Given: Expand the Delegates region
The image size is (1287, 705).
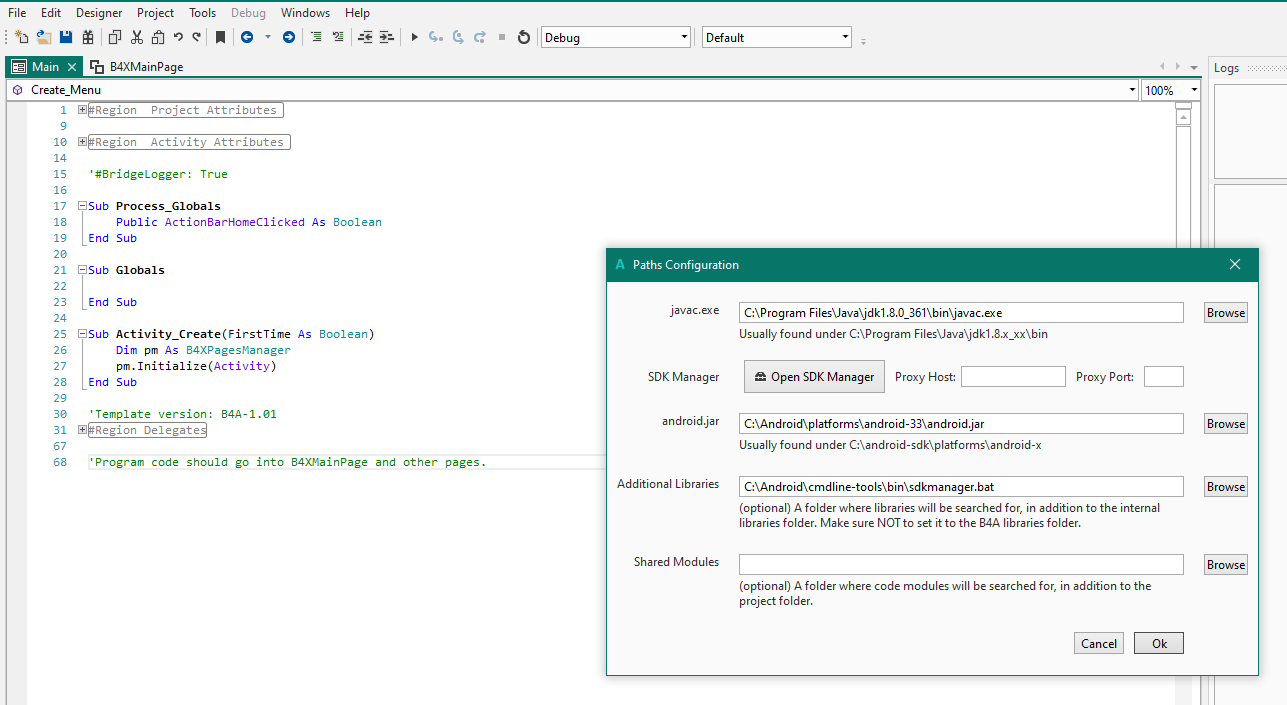Looking at the screenshot, I should (83, 430).
